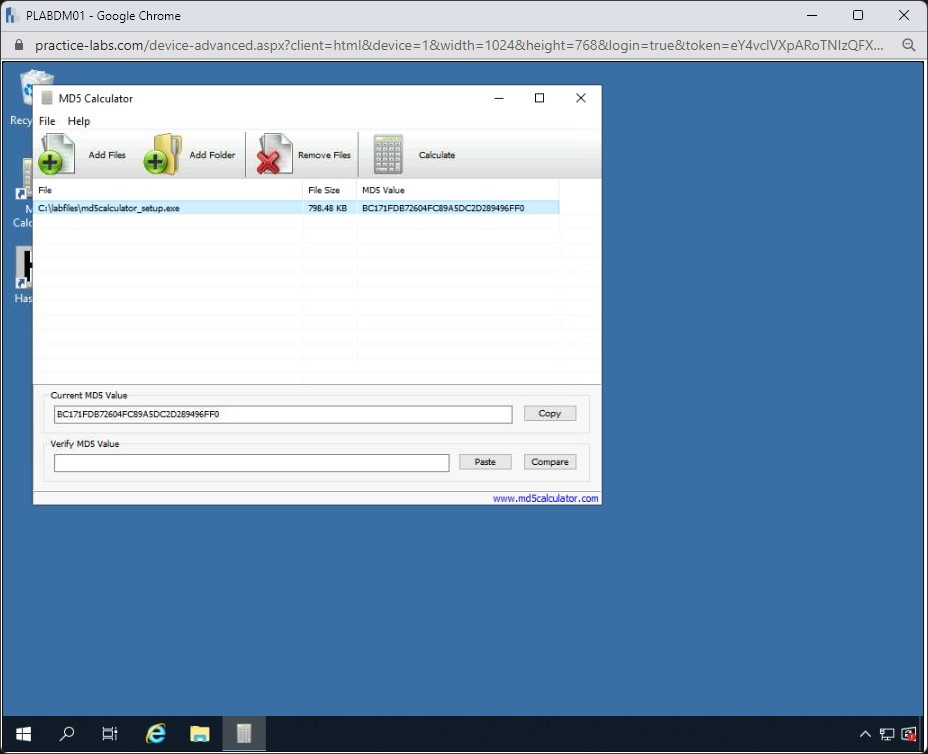This screenshot has height=754, width=928.
Task: Open Internet Explorer from the taskbar
Action: click(156, 734)
